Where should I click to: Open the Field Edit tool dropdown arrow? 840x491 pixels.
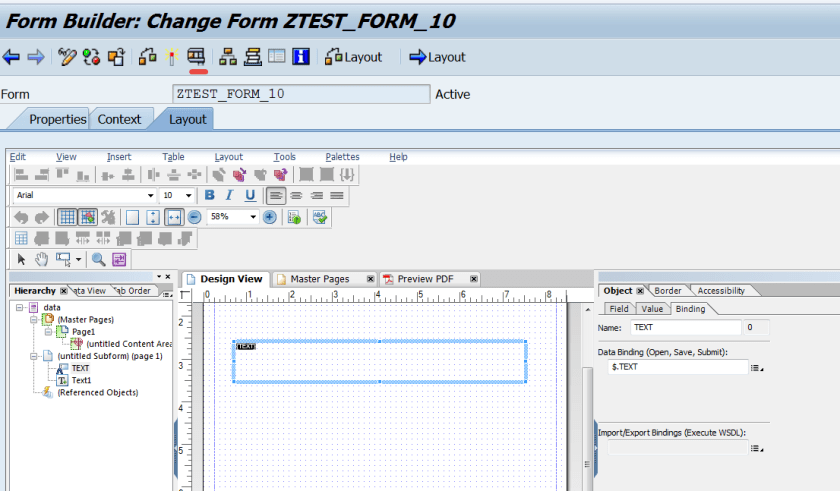click(x=78, y=260)
